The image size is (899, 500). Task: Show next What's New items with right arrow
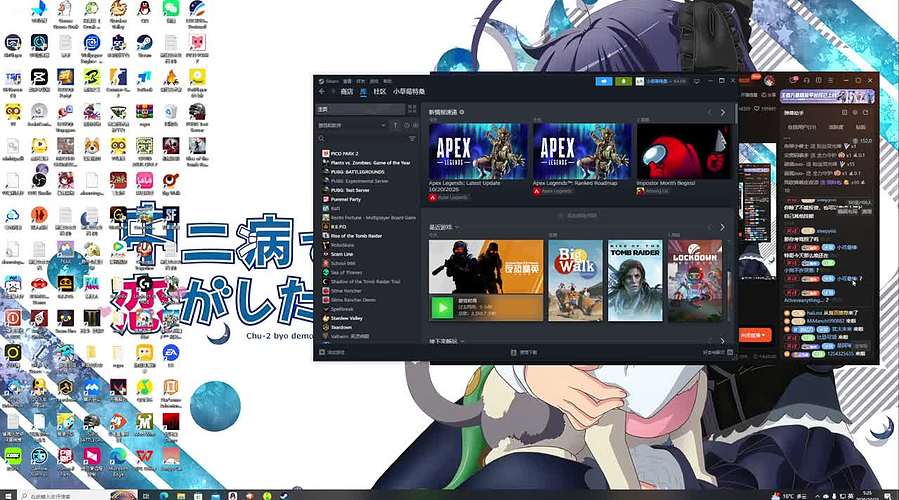(722, 112)
